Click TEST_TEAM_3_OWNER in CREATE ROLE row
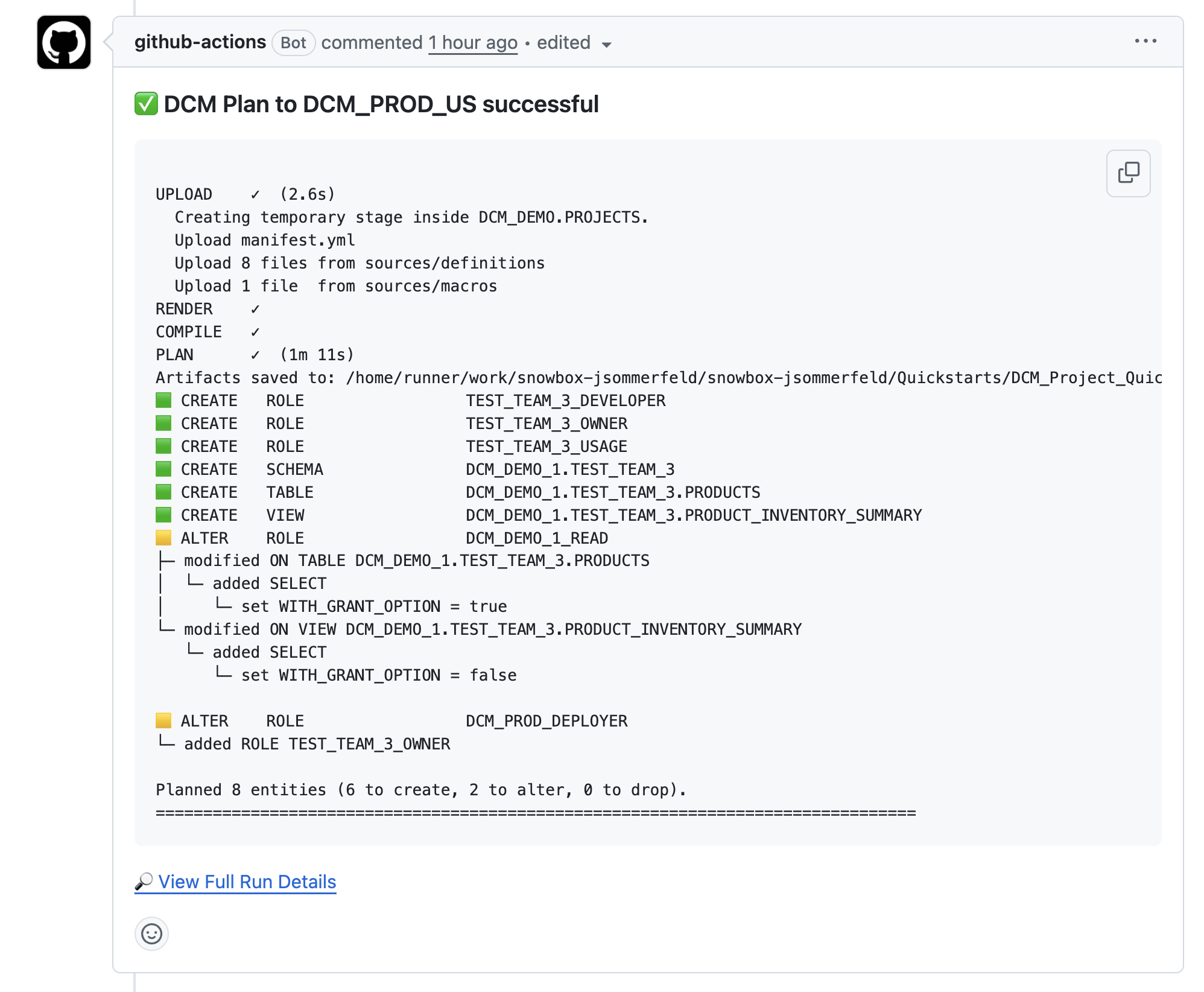Screen dimensions: 1204x992 (547, 424)
